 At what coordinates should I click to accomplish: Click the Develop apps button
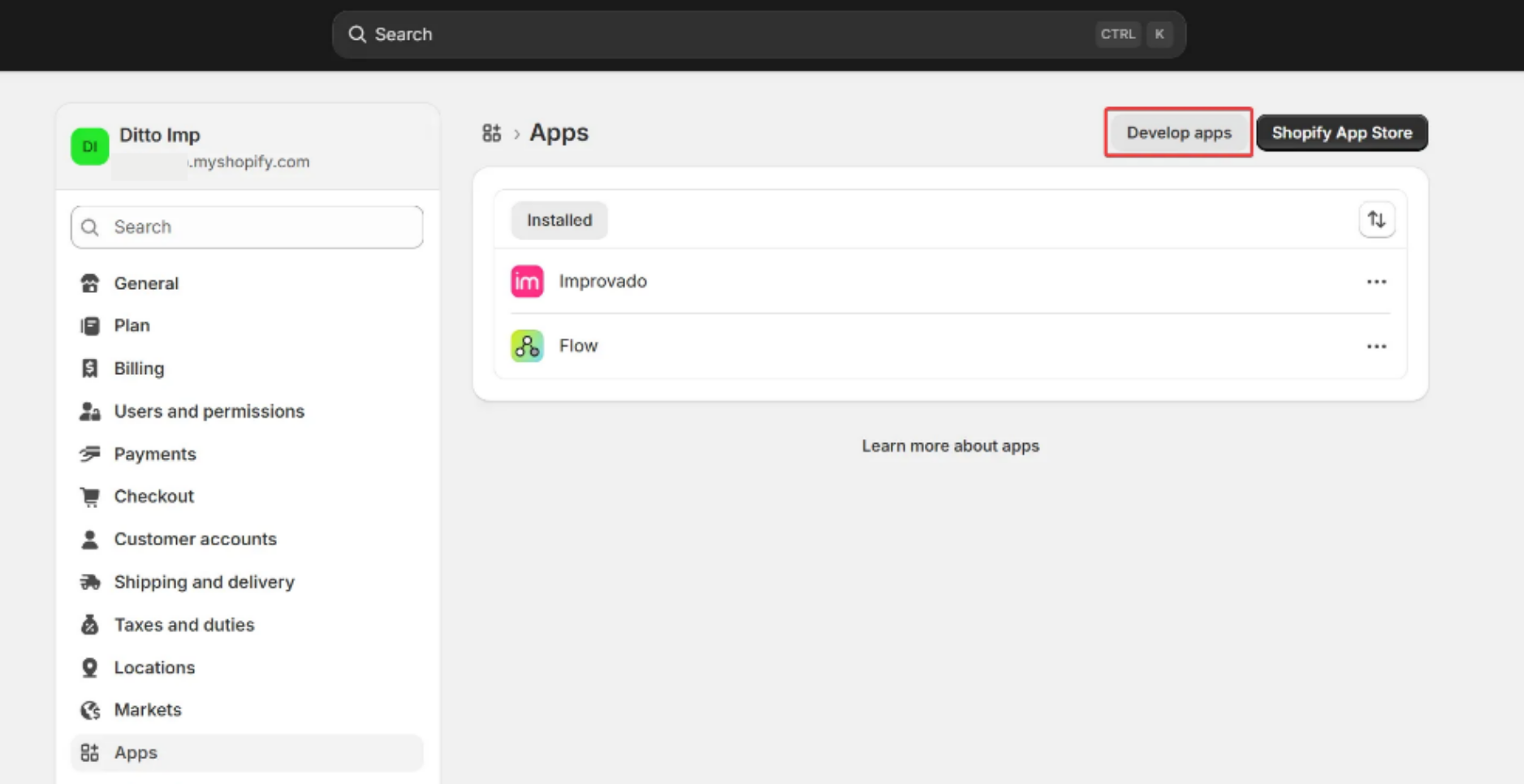(x=1178, y=132)
